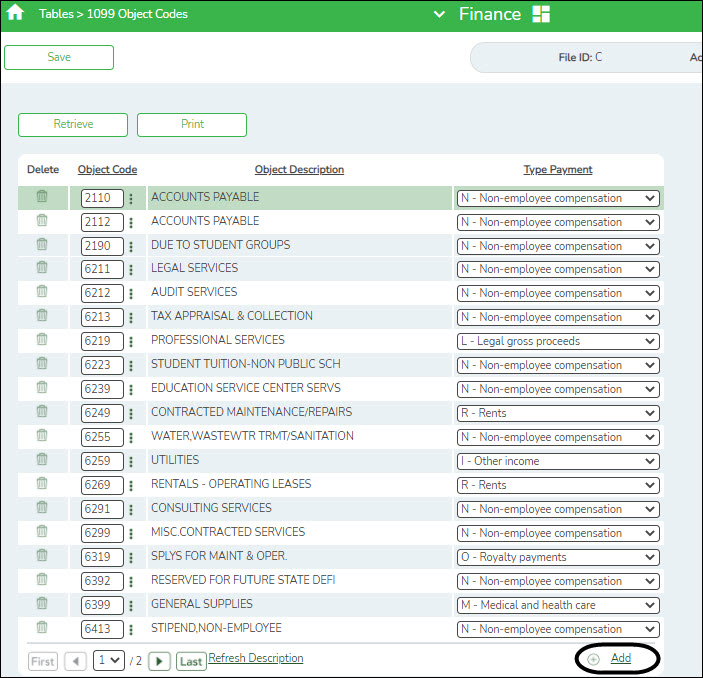703x678 pixels.
Task: Click the Refresh Description link
Action: tap(256, 658)
